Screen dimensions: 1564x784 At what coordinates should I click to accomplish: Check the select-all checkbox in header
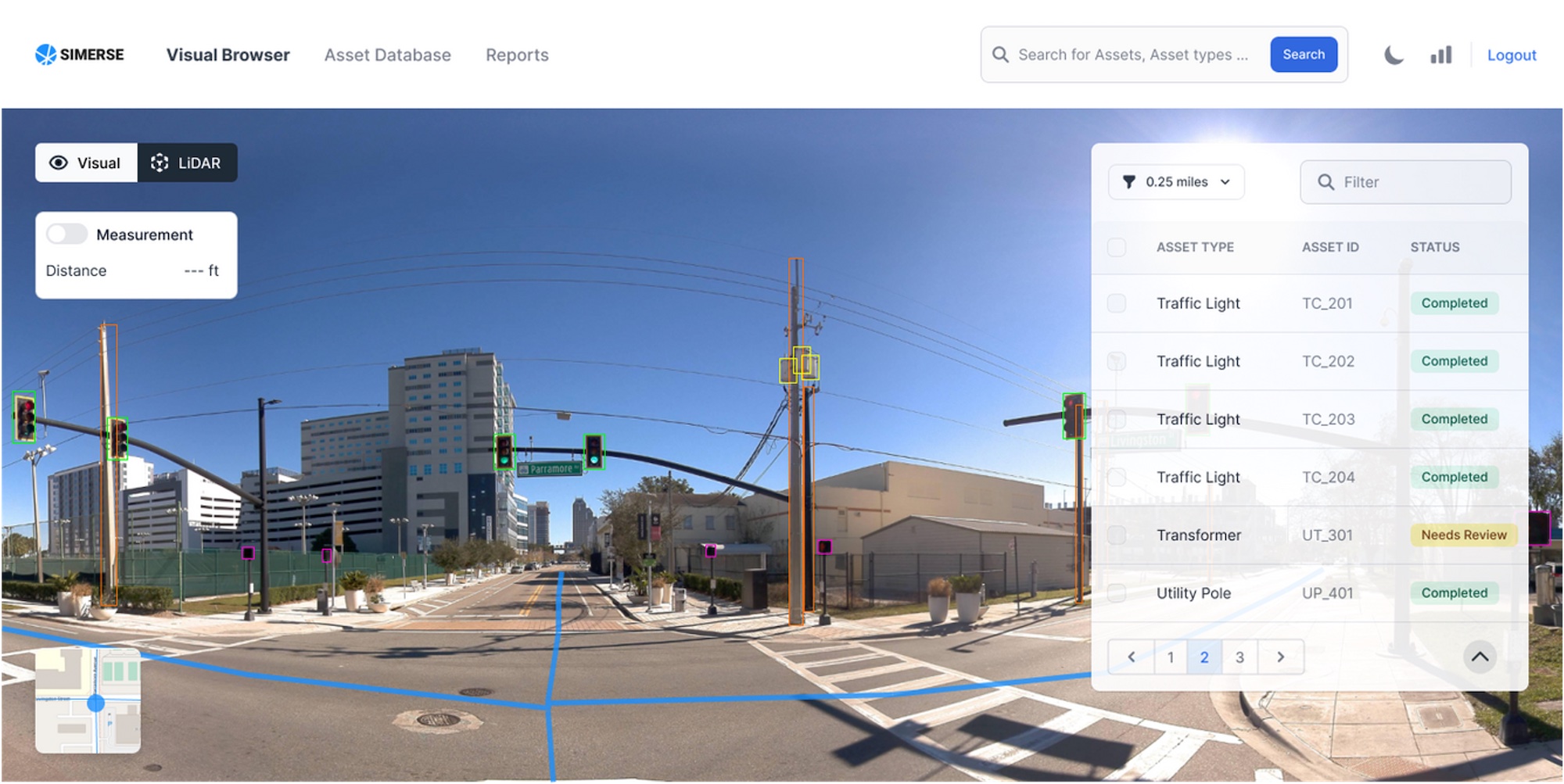1117,247
